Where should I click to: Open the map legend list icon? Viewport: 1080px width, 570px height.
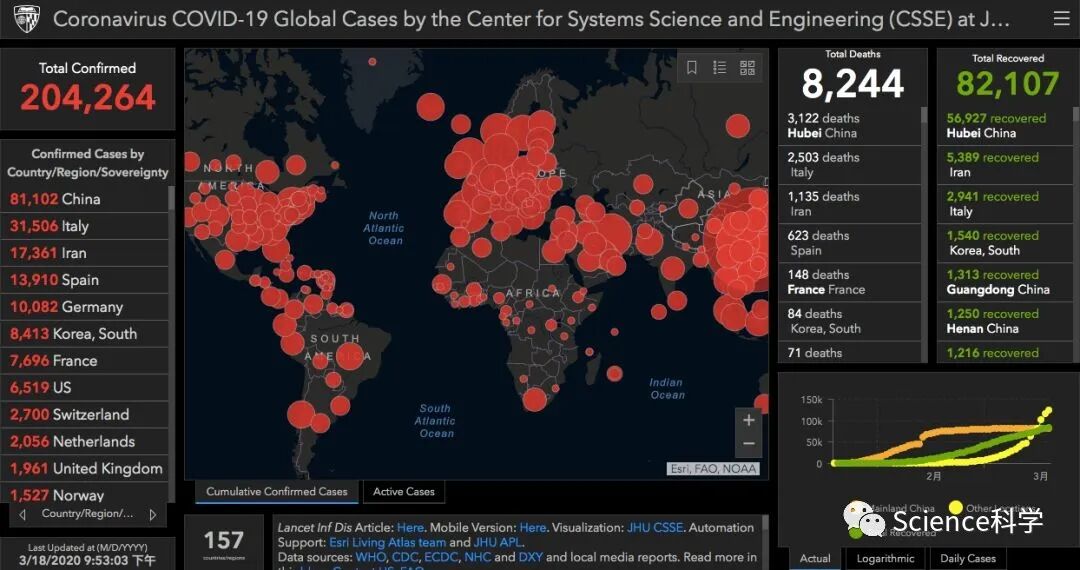click(720, 67)
